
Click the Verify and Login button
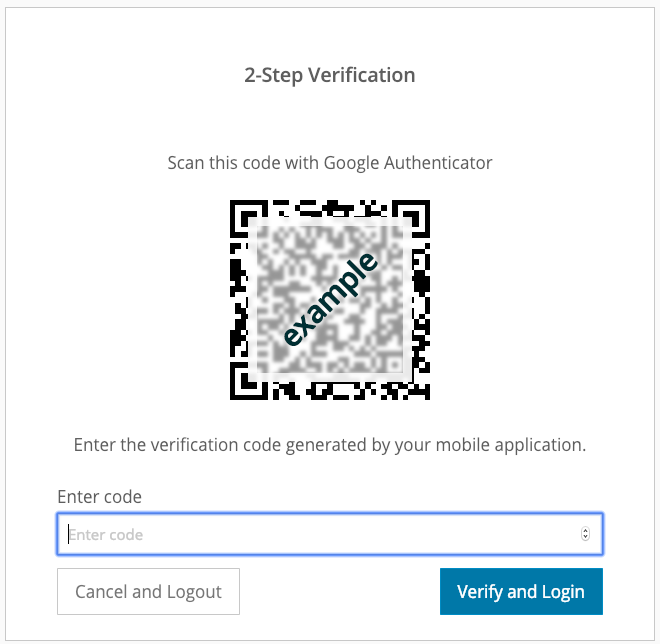click(x=521, y=591)
